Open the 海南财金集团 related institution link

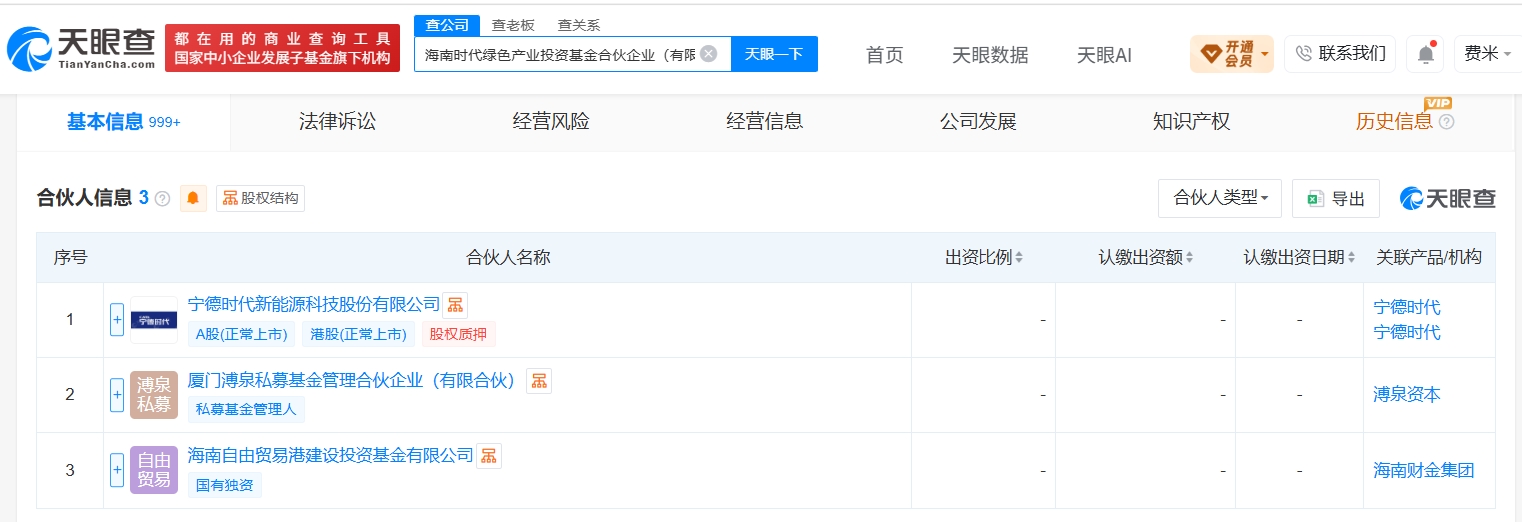tap(1424, 470)
